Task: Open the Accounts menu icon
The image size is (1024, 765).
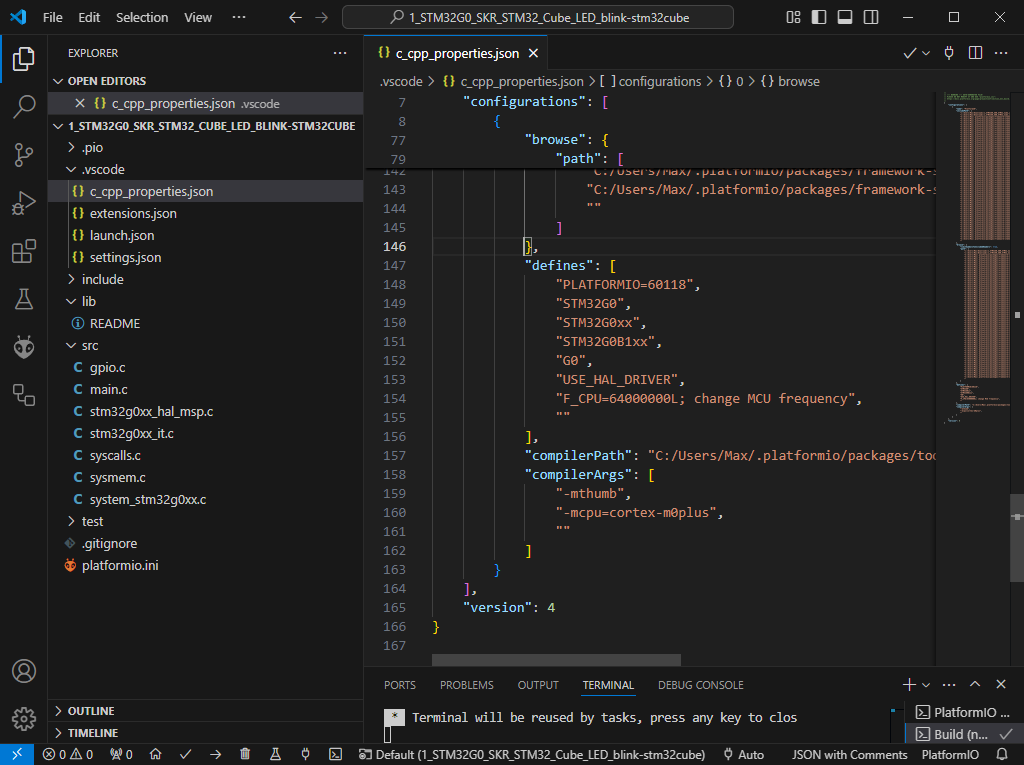Action: (x=24, y=671)
